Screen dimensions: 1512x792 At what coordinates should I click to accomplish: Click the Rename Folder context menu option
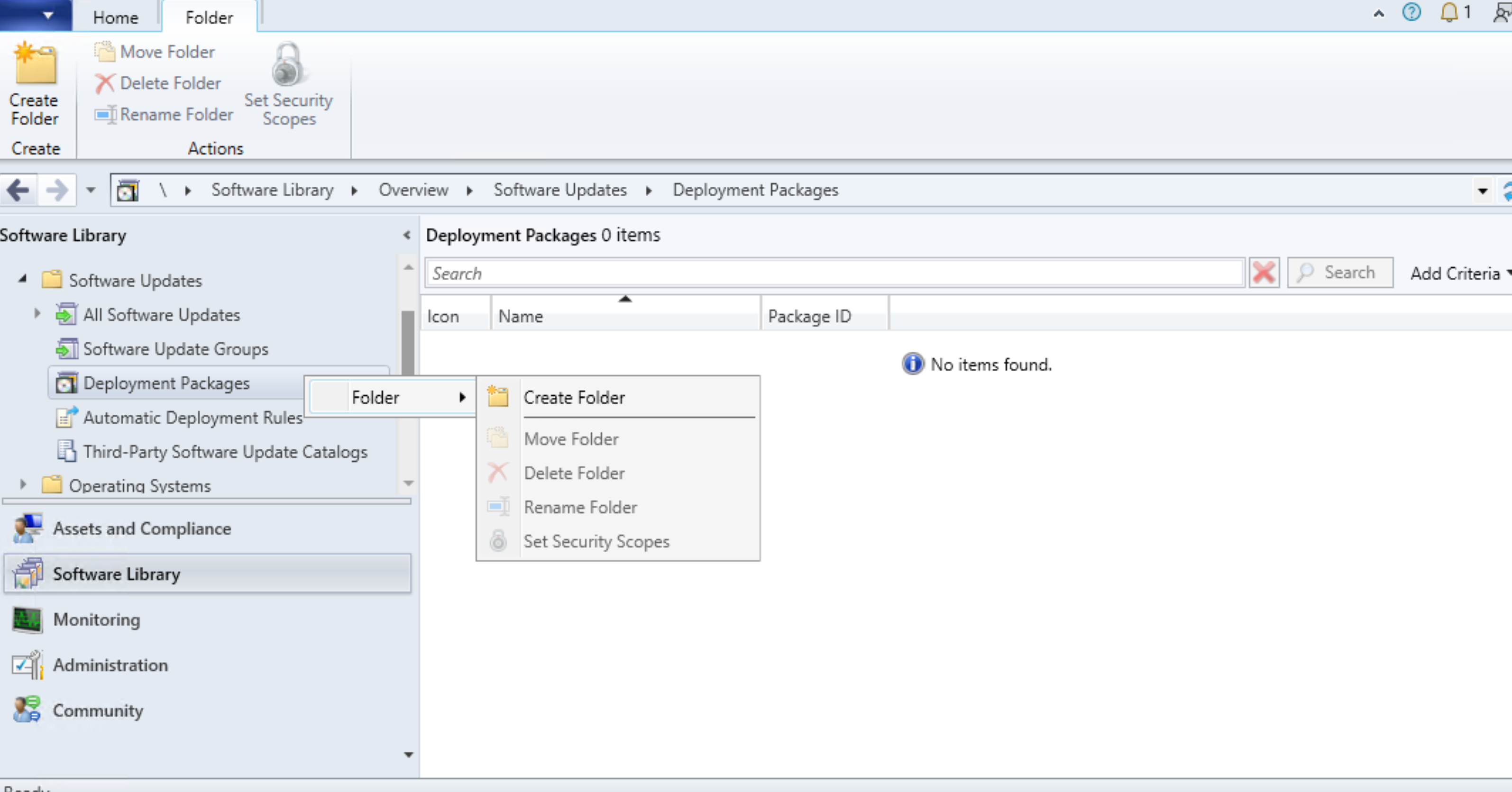coord(580,507)
